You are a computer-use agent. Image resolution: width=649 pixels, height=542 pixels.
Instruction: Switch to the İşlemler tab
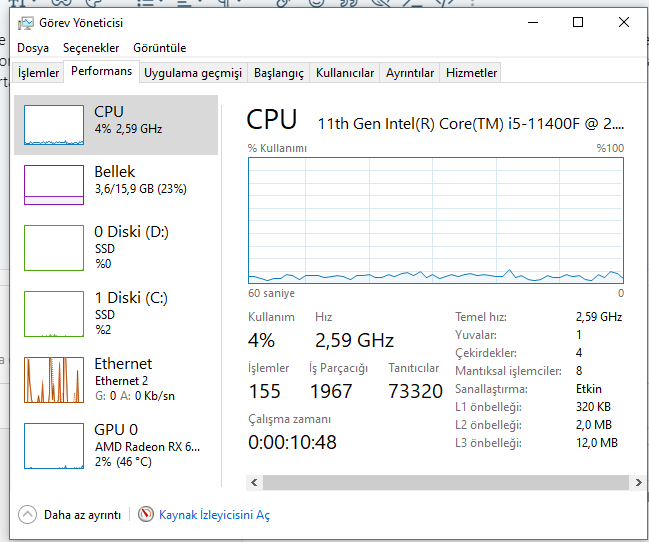click(39, 73)
